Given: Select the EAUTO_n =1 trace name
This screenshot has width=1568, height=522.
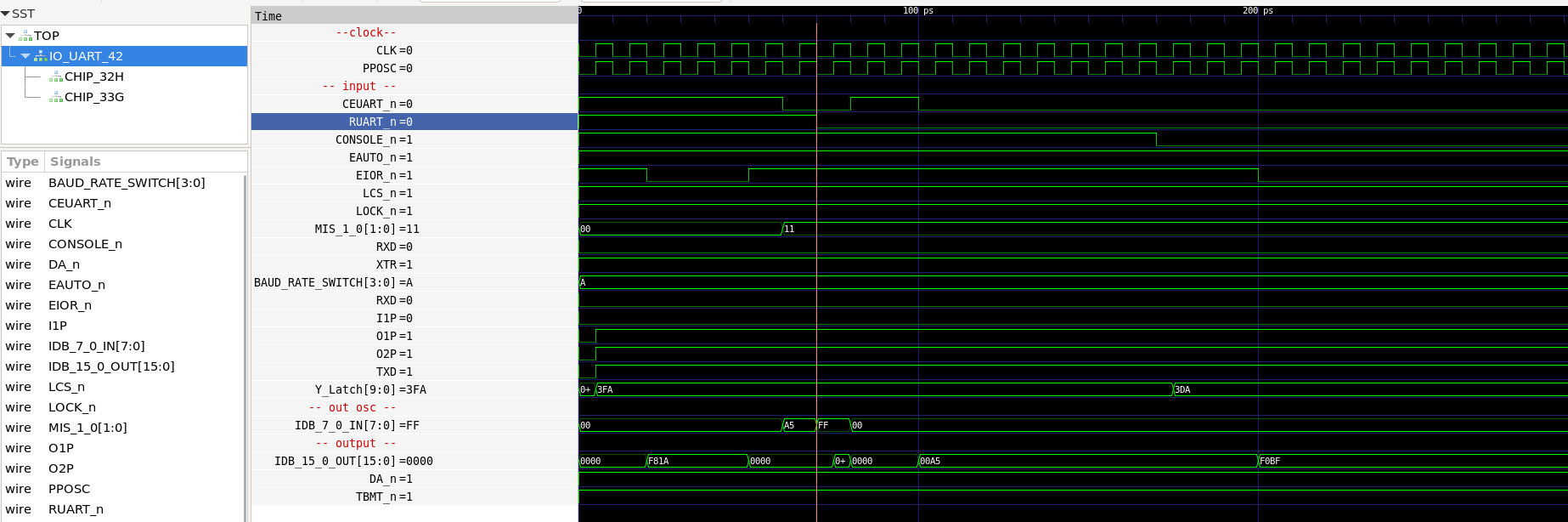Looking at the screenshot, I should [381, 157].
